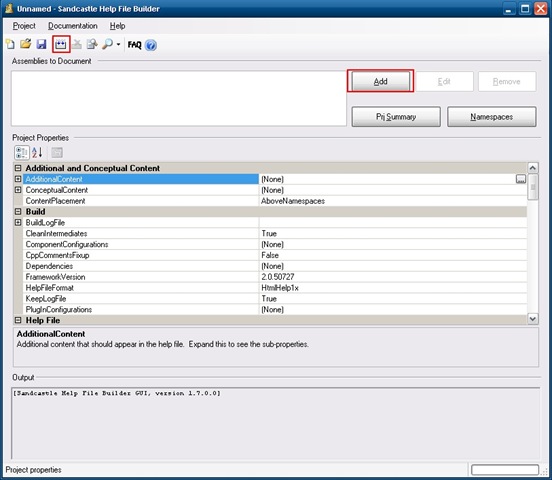552x480 pixels.
Task: Click the ConceptualContent (None) value
Action: click(272, 190)
